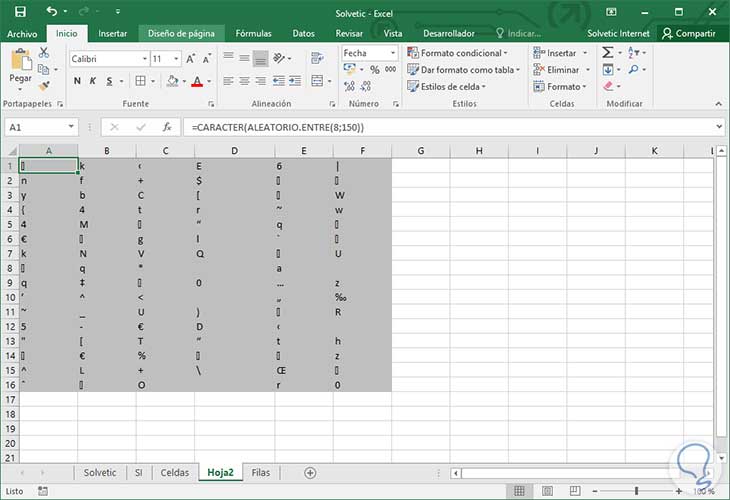Screen dimensions: 730x500
Task: Switch to the Fórmulas ribbon tab
Action: pyautogui.click(x=253, y=34)
